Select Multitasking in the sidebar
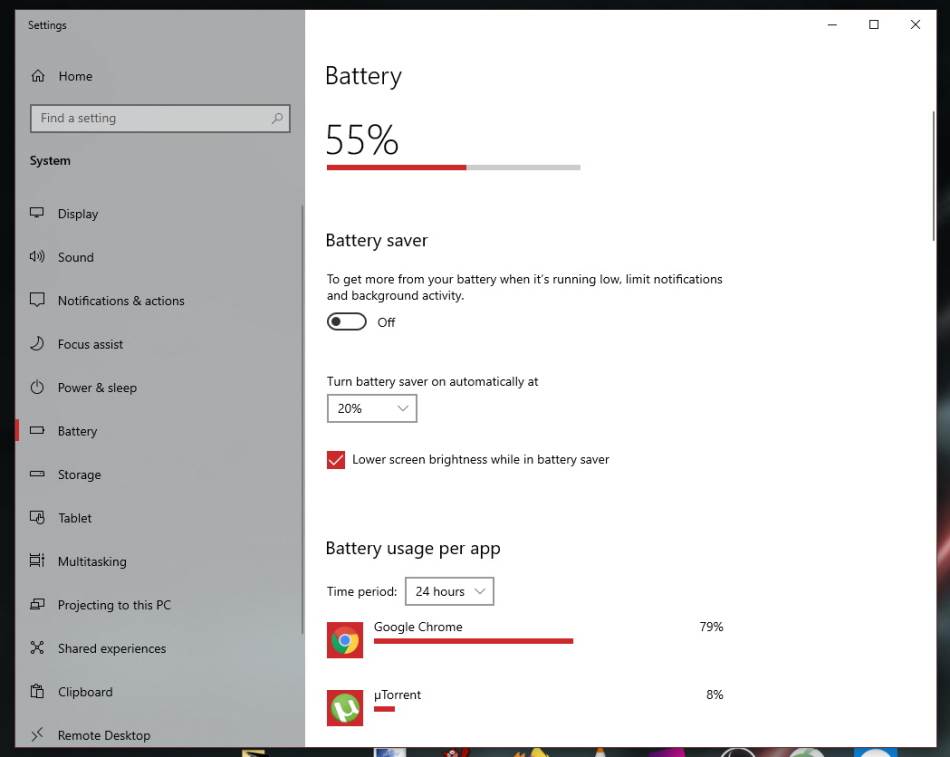 [92, 561]
